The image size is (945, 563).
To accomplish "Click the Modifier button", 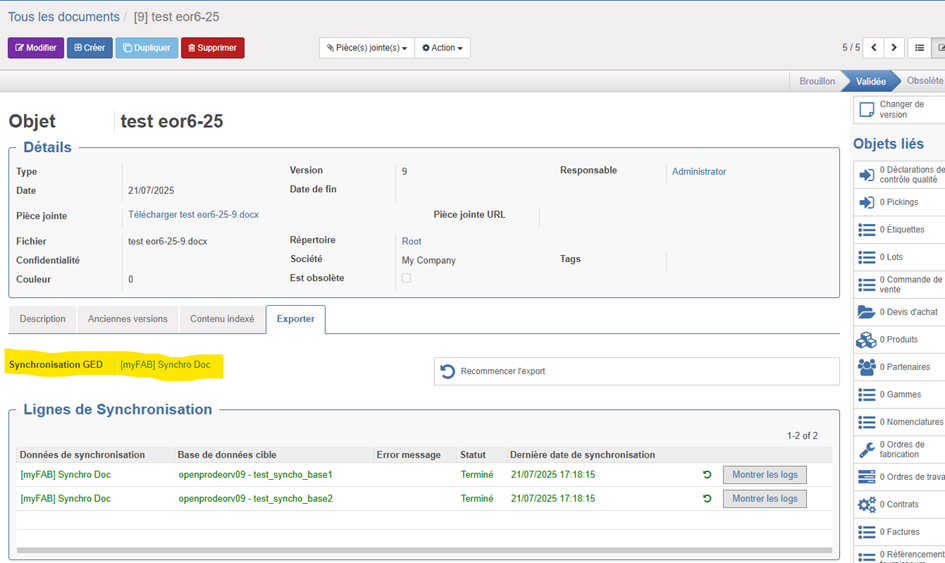I will 36,48.
